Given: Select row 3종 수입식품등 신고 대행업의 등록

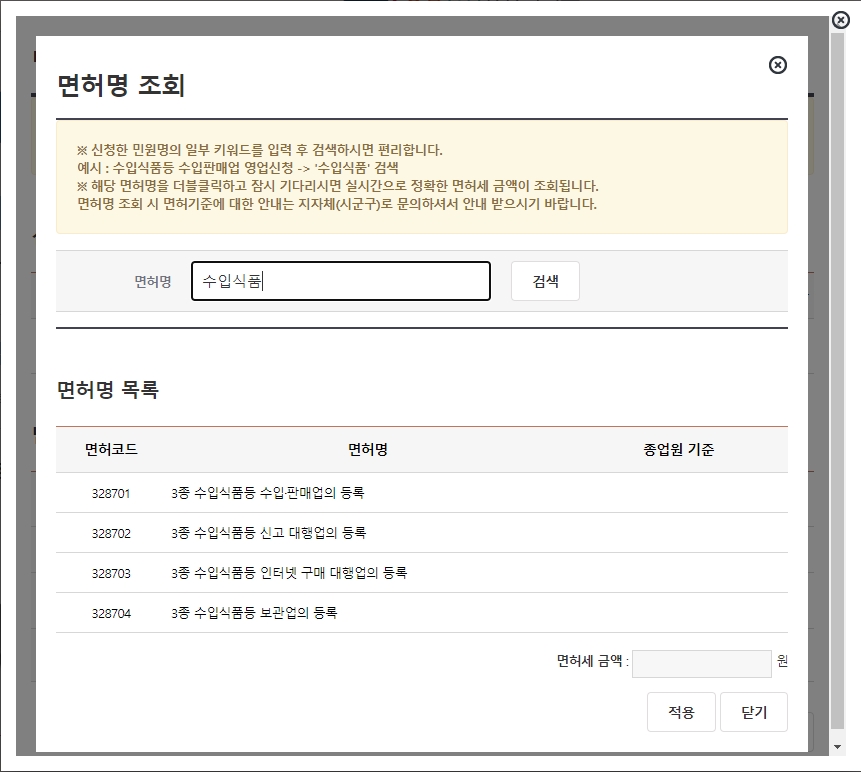Looking at the screenshot, I should click(x=422, y=533).
